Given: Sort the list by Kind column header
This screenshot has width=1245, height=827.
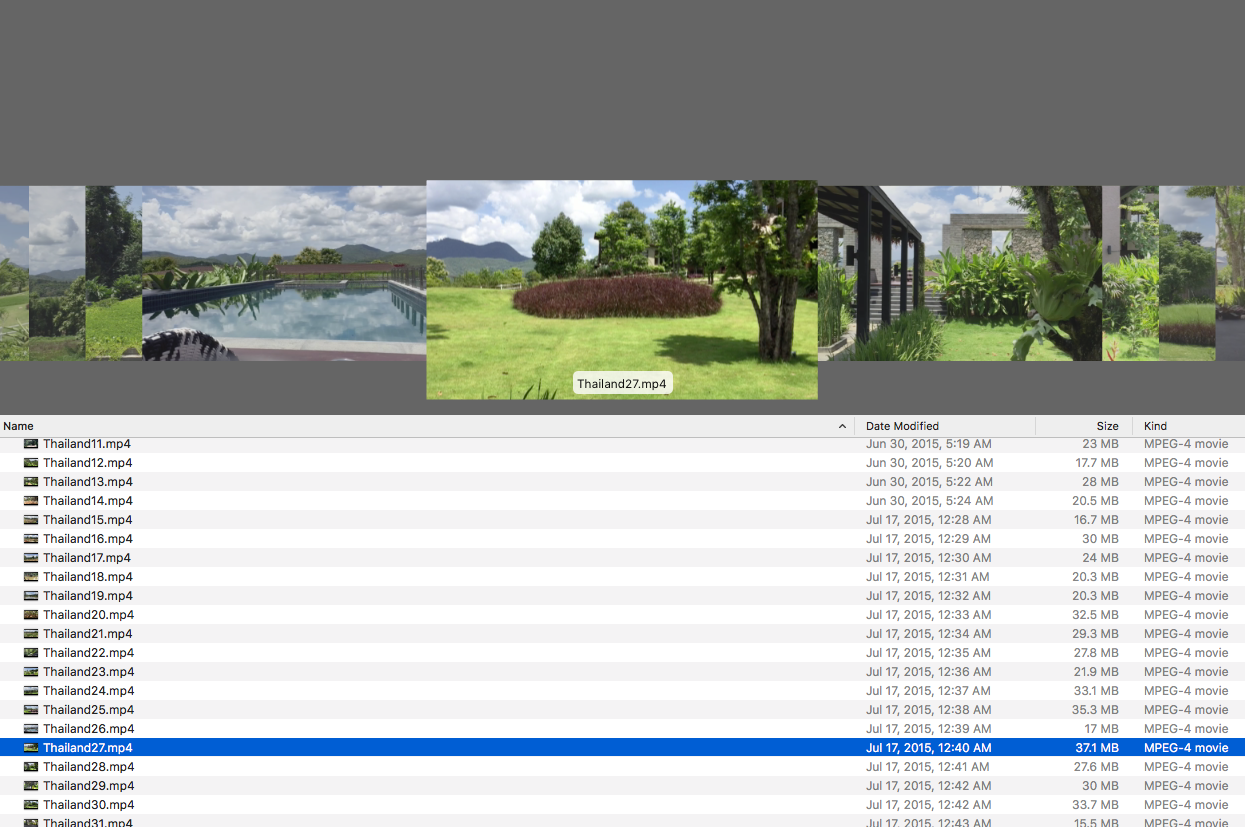Looking at the screenshot, I should coord(1189,426).
